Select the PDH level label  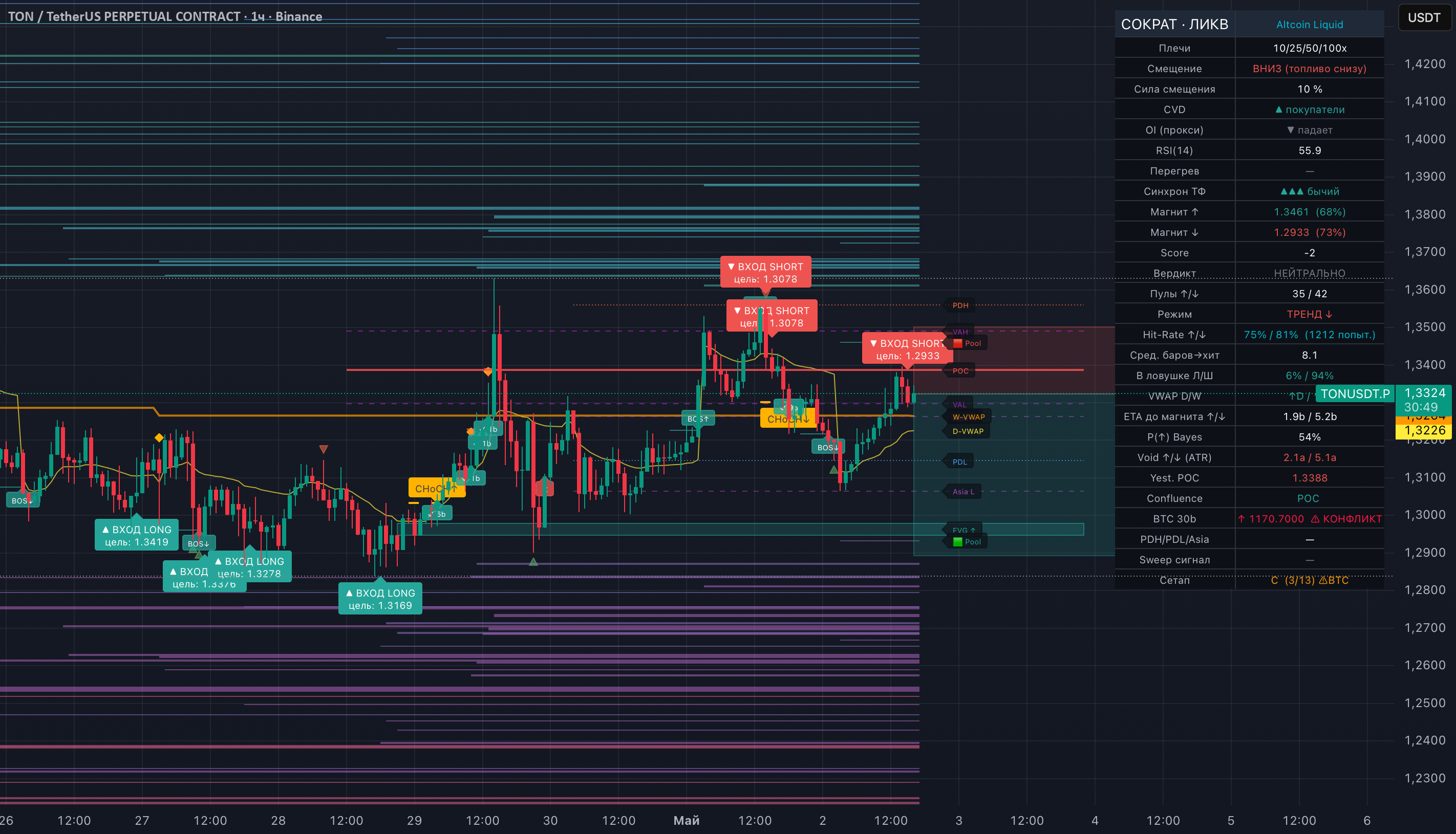click(960, 305)
